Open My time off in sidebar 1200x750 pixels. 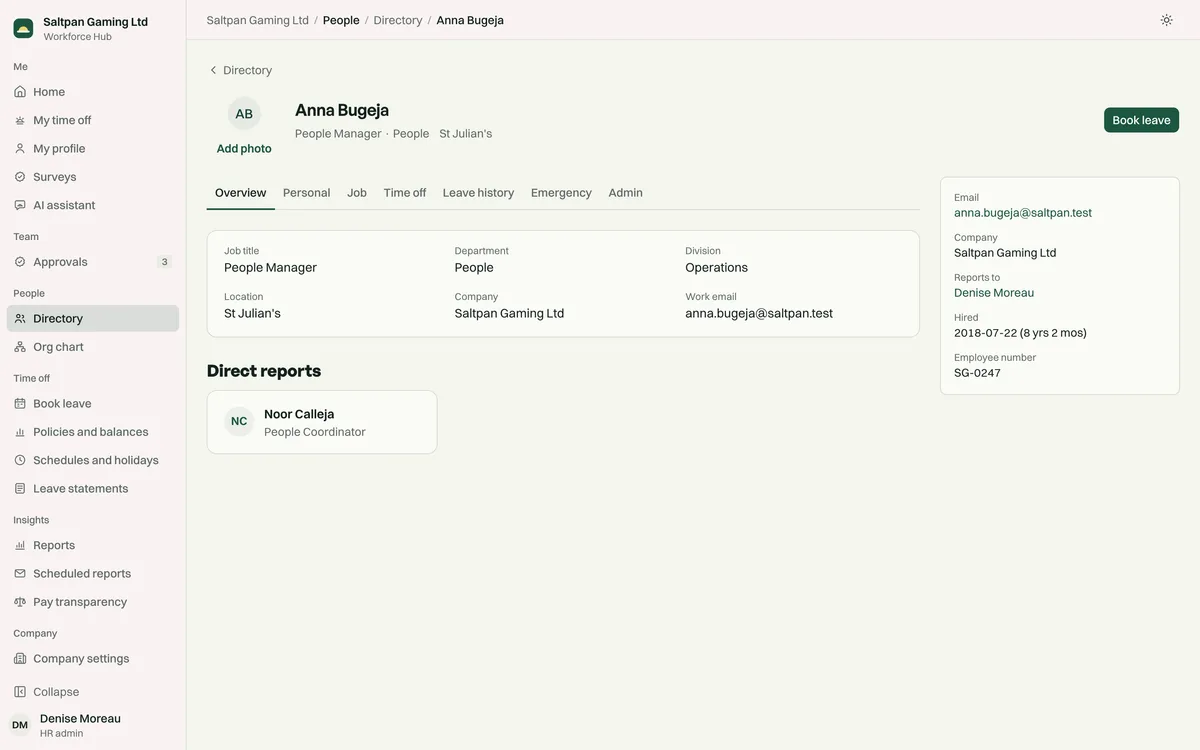(x=93, y=120)
